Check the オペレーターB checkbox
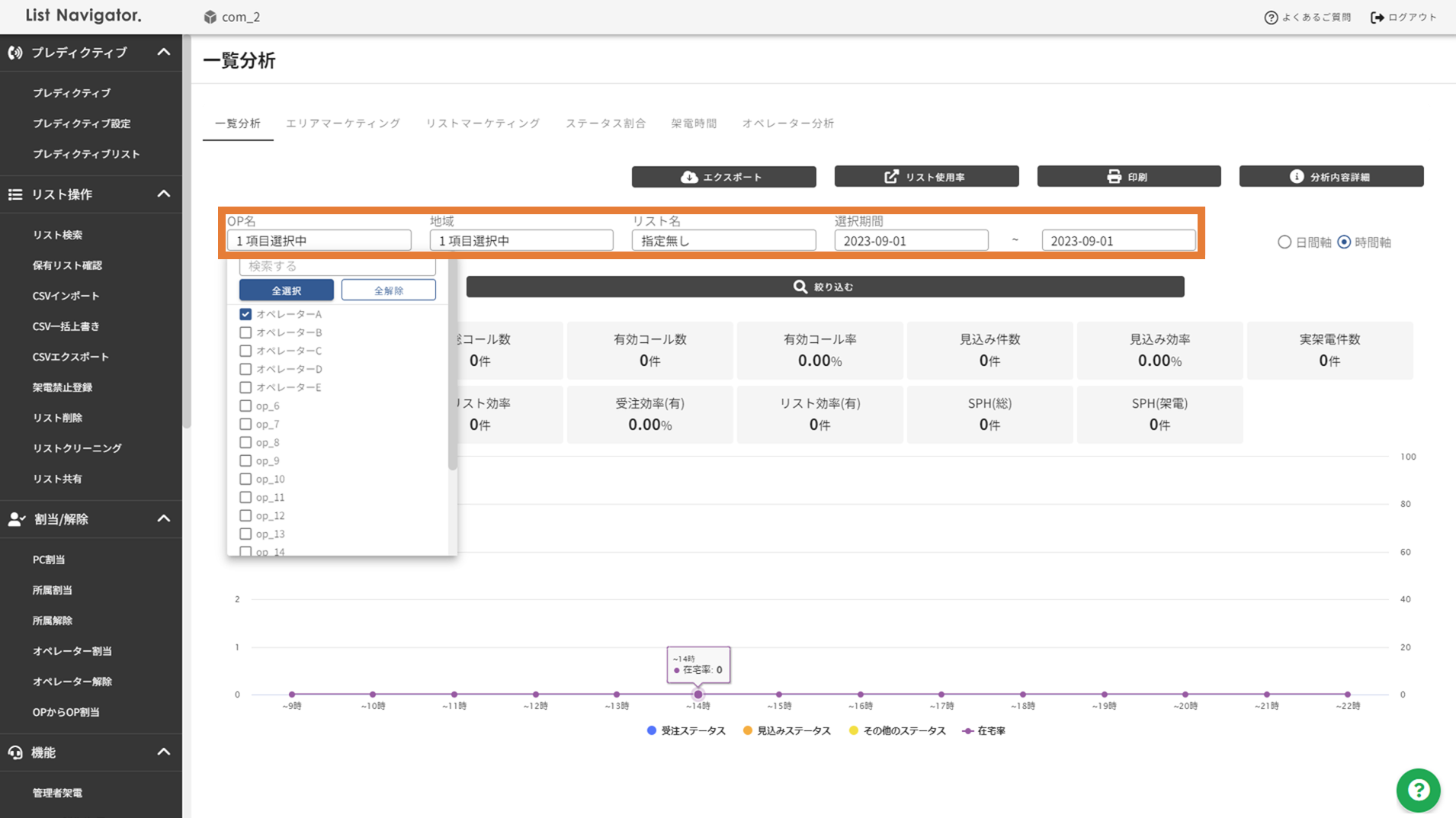The image size is (1456, 818). click(x=245, y=332)
